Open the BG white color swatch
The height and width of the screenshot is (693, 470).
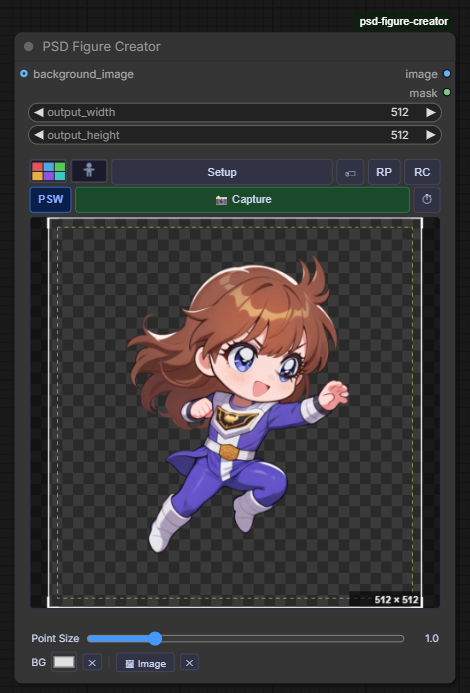click(x=64, y=662)
